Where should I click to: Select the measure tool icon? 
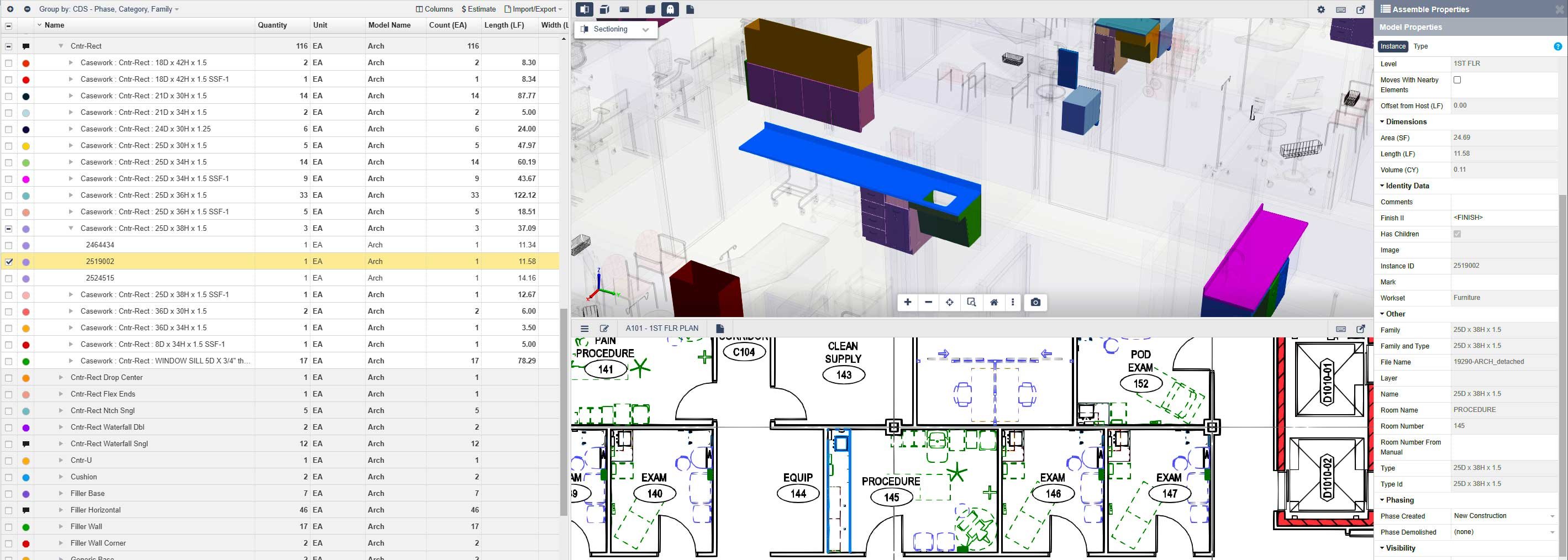pyautogui.click(x=624, y=9)
